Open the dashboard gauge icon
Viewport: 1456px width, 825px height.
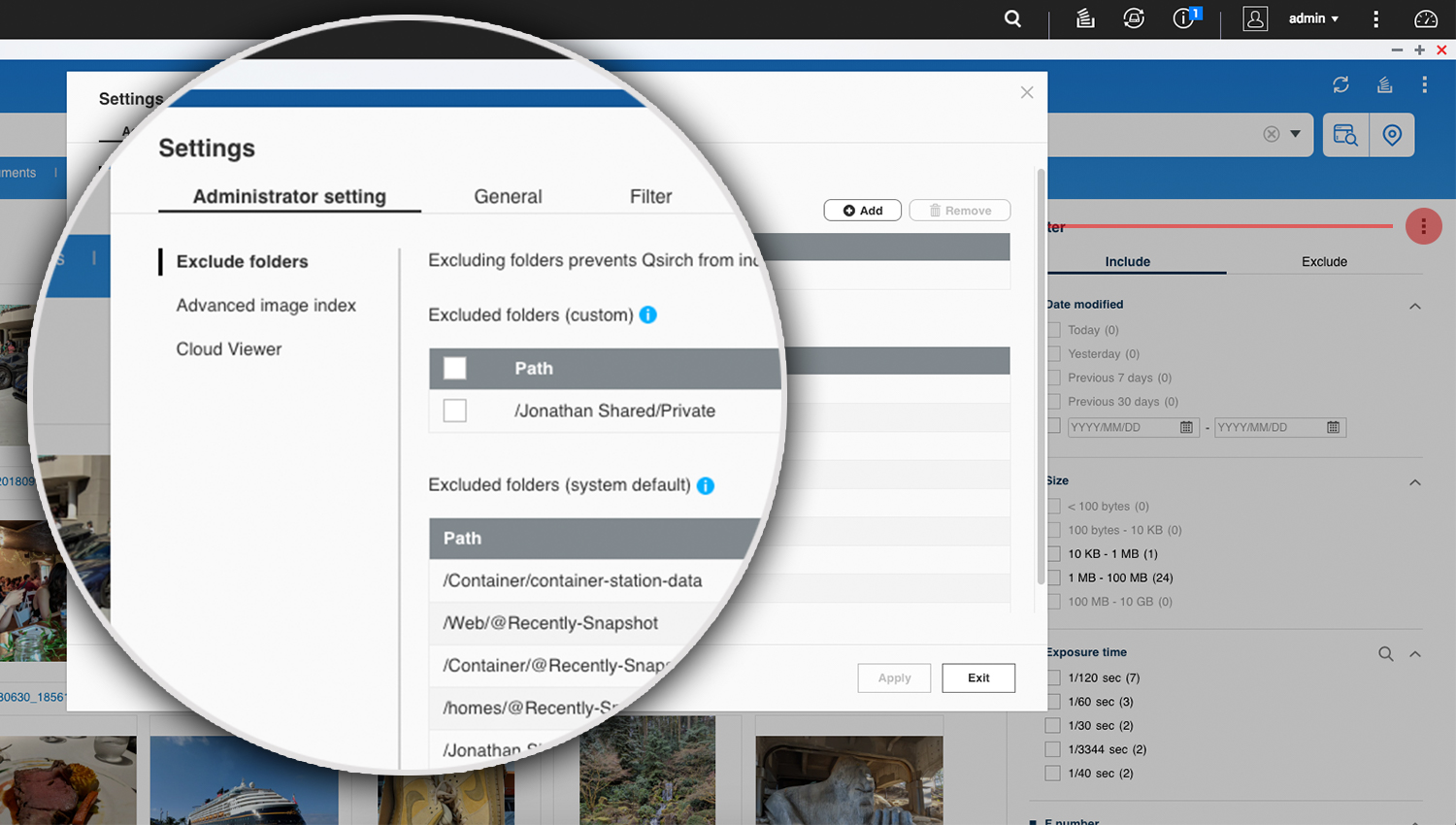tap(1426, 18)
